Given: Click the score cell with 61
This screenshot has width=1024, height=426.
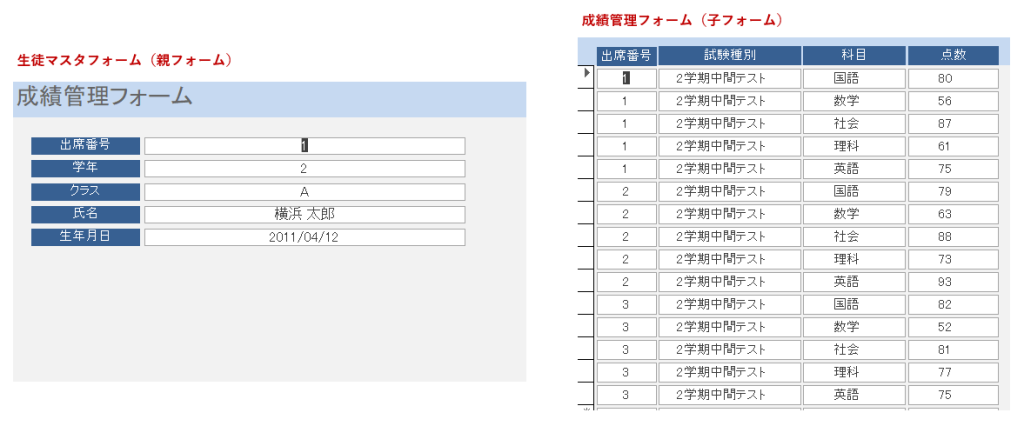Looking at the screenshot, I should pyautogui.click(x=953, y=146).
